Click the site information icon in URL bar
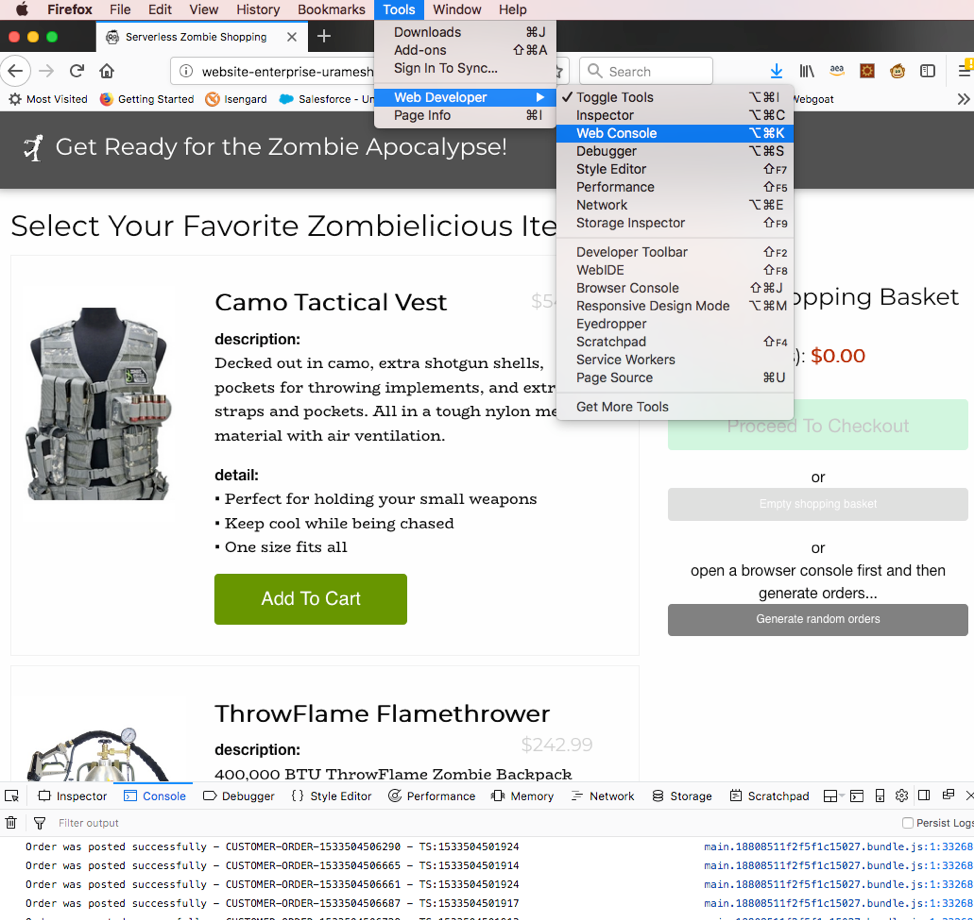Viewport: 974px width, 920px height. point(186,71)
